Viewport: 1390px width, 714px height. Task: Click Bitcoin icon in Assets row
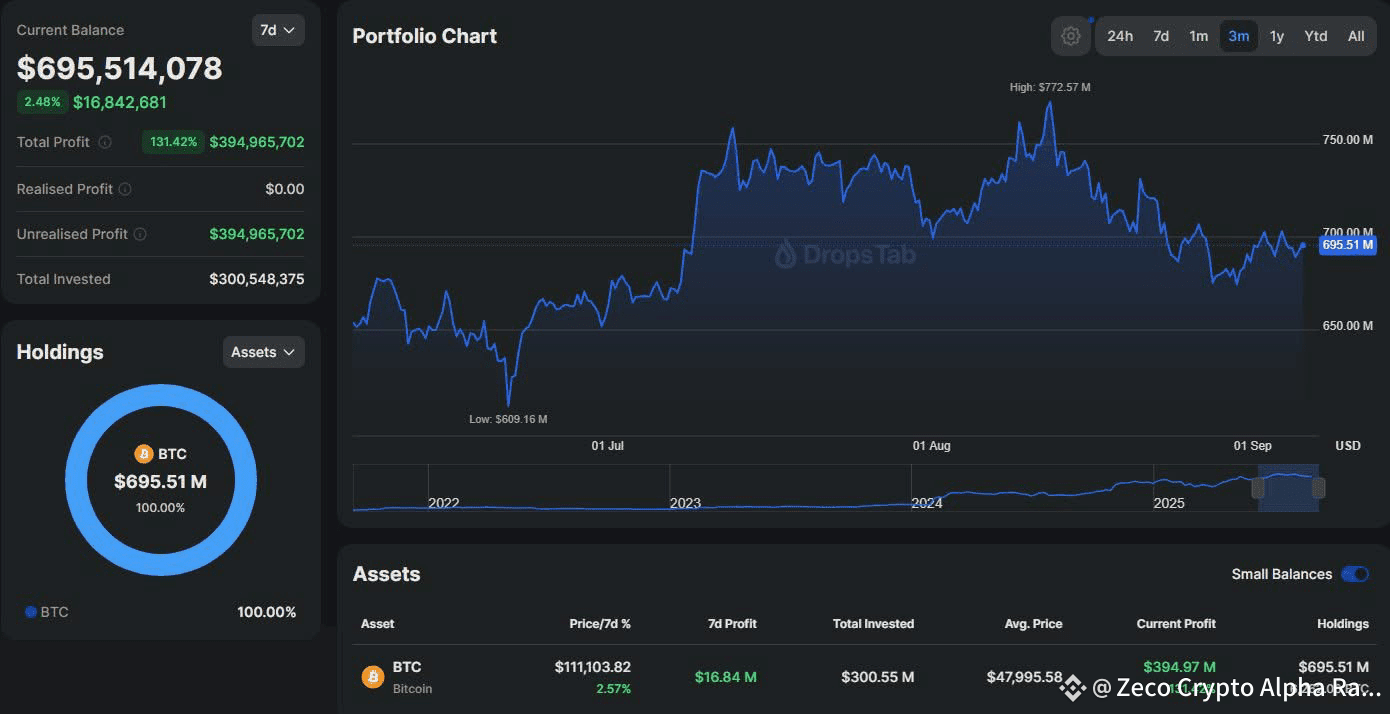(373, 677)
